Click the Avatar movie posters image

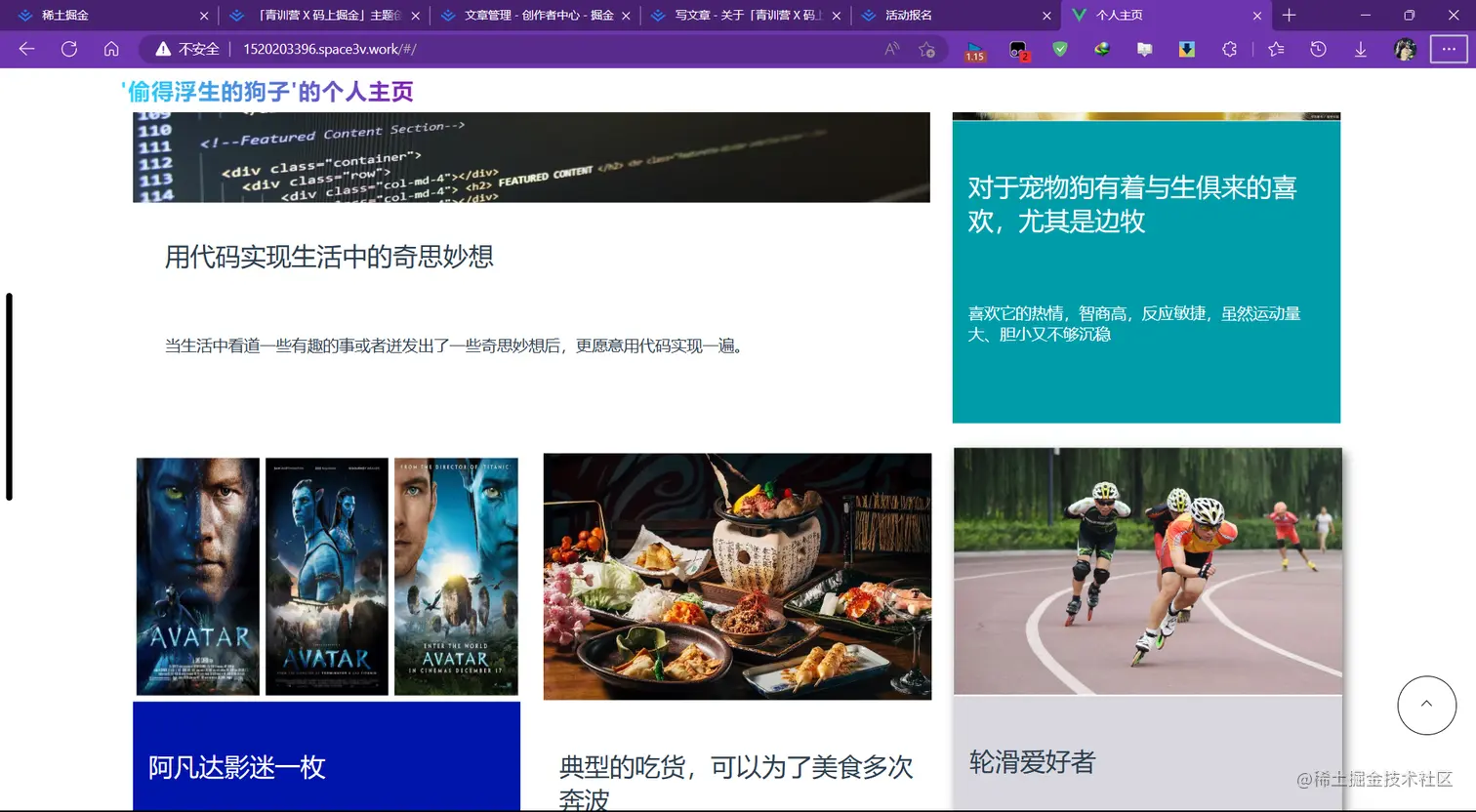pos(327,577)
